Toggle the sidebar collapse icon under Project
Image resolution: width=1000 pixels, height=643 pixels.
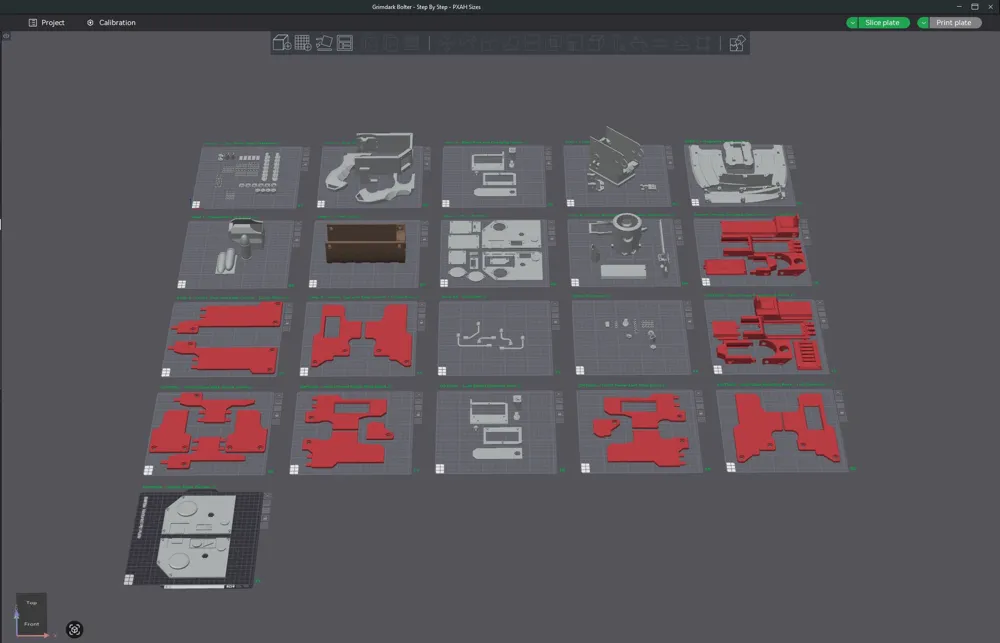tap(6, 36)
